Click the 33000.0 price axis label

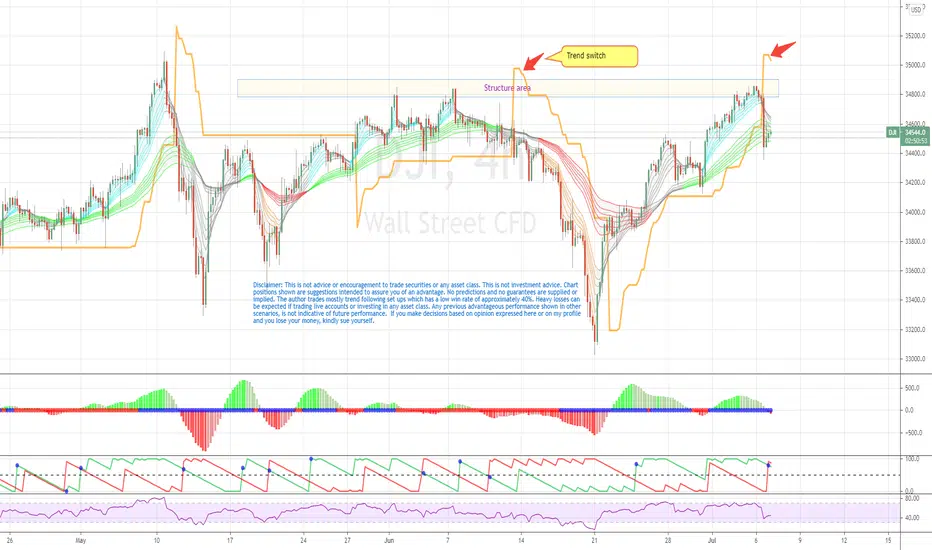[915, 359]
